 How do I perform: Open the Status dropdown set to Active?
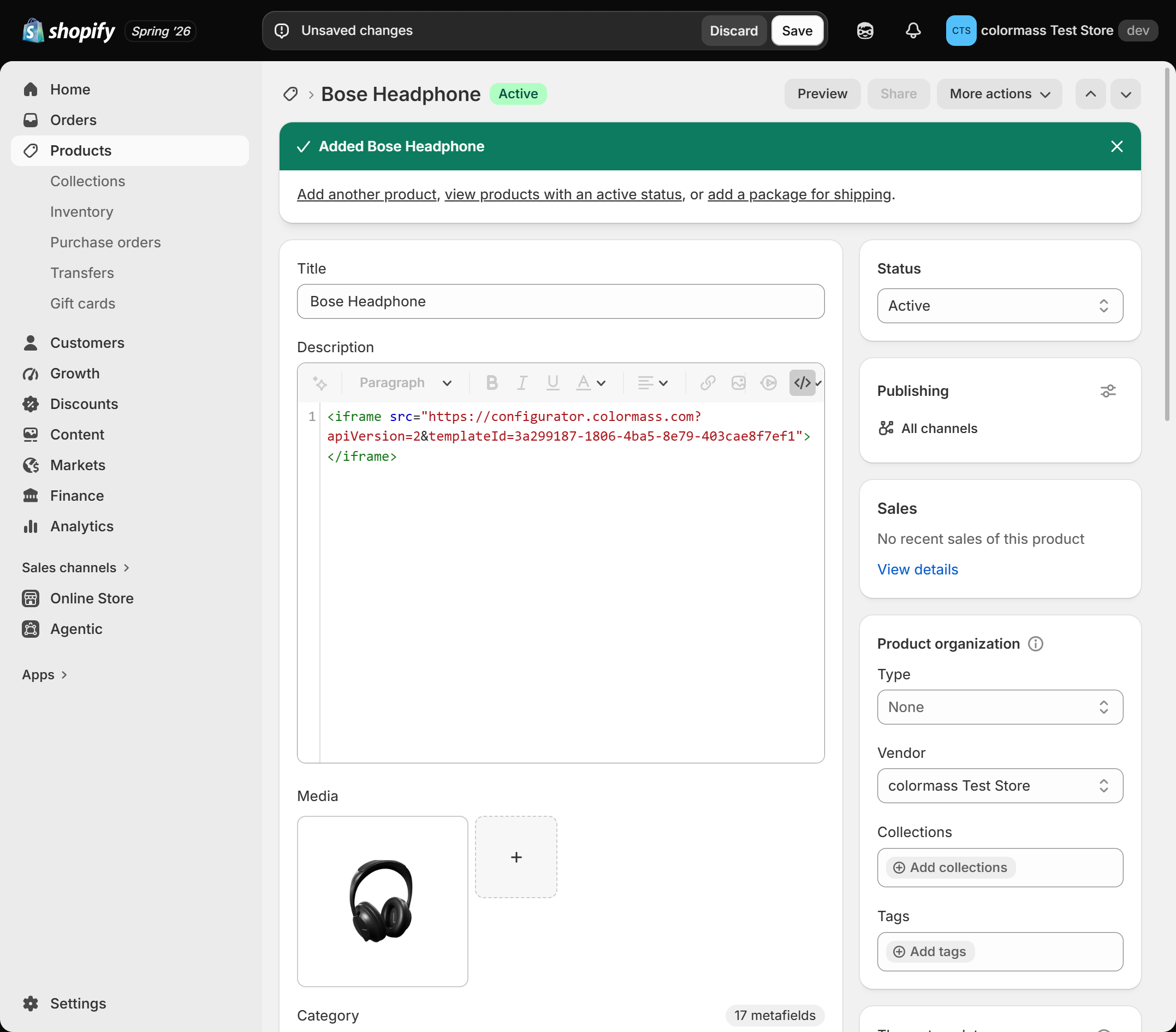click(x=1000, y=306)
